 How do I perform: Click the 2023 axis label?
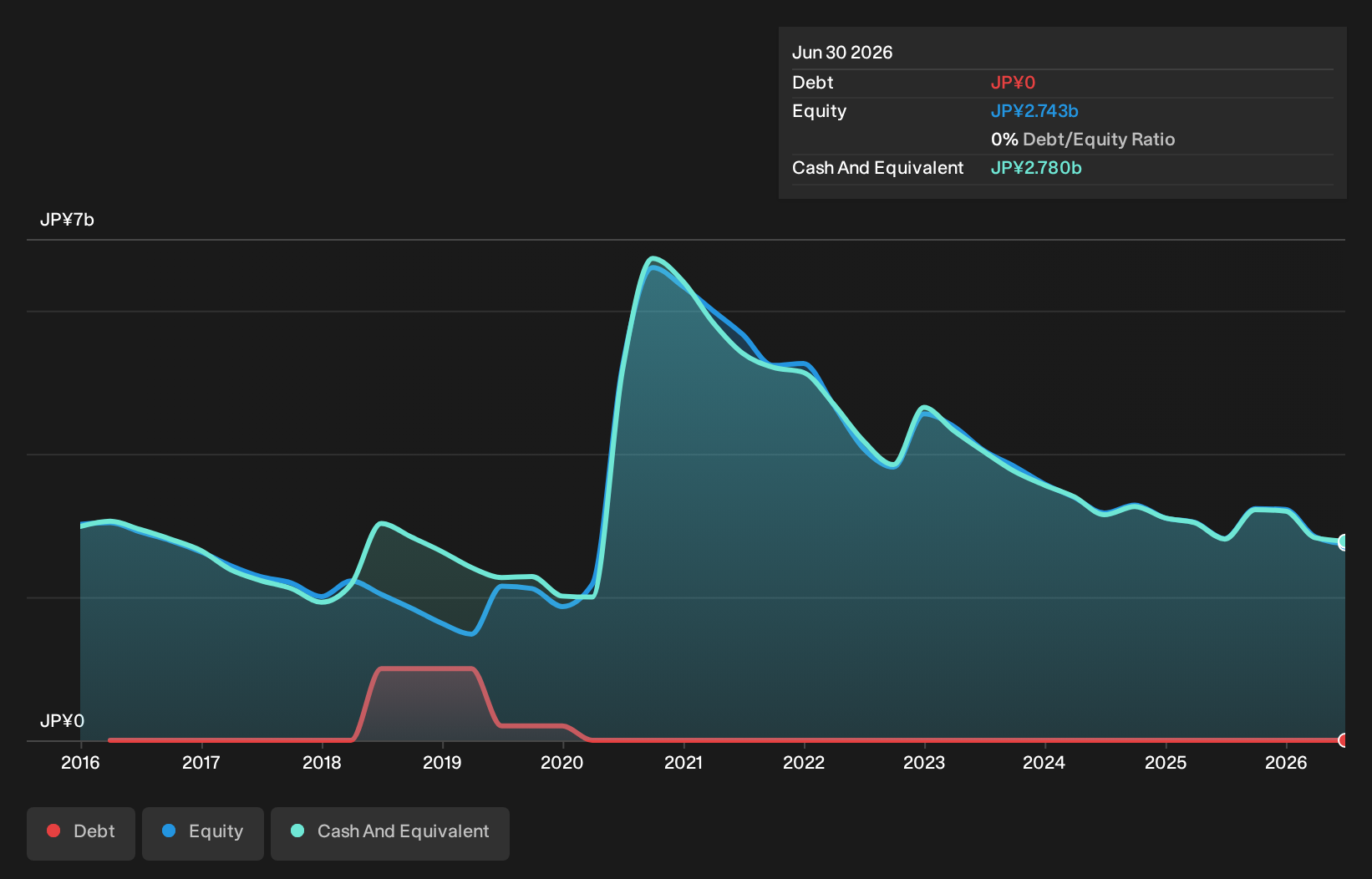click(924, 762)
